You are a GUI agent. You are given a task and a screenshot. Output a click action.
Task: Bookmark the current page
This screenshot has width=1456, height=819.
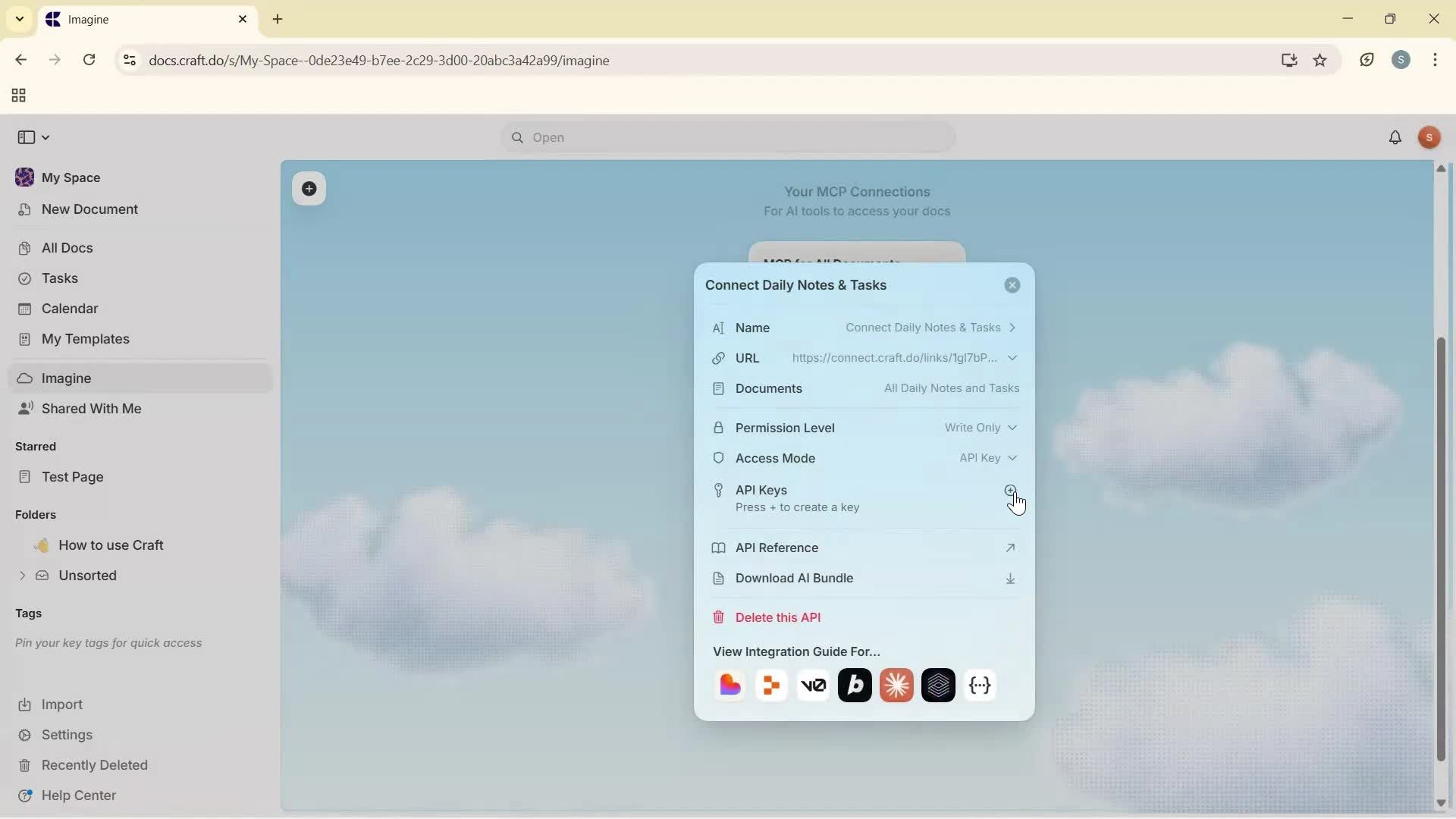pos(1320,60)
